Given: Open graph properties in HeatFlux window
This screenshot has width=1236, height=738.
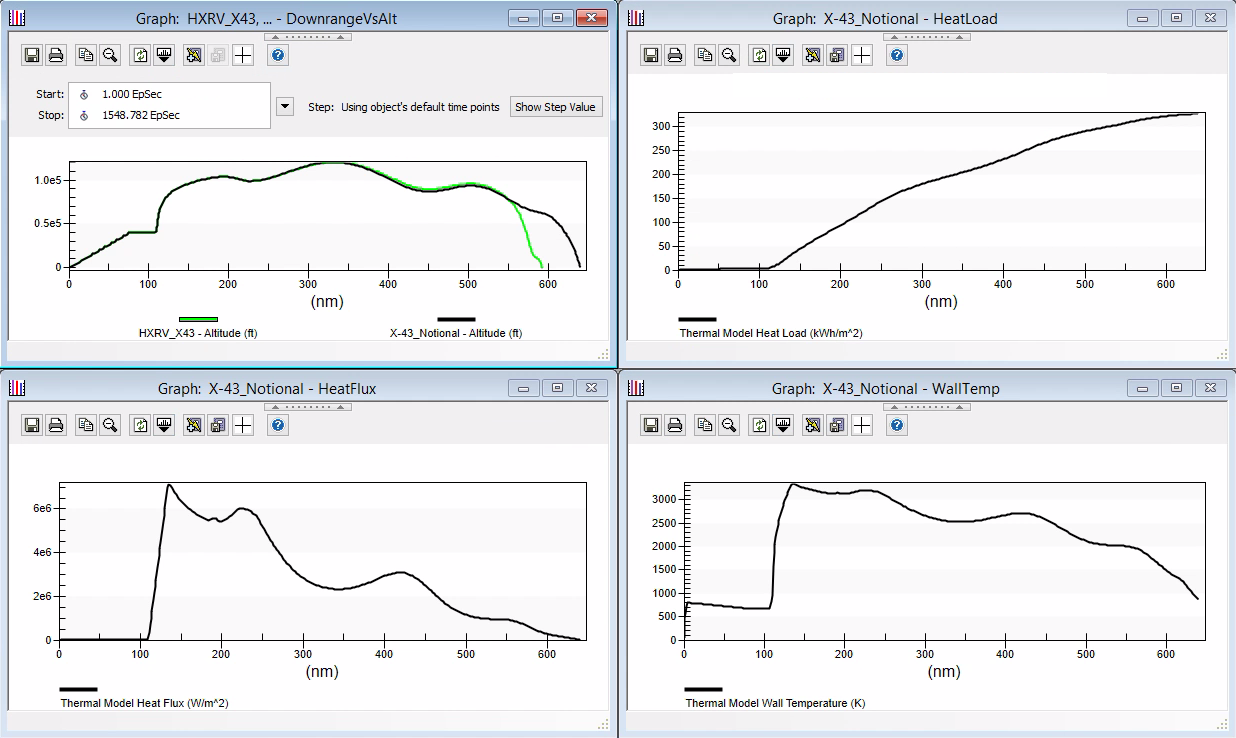Looking at the screenshot, I should click(194, 426).
